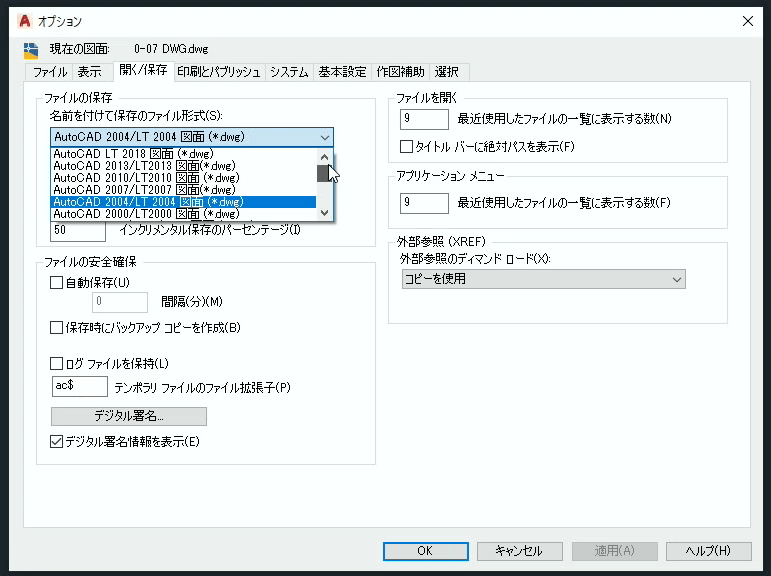The height and width of the screenshot is (576, 771).
Task: Click the format list scroll up arrow
Action: 324,157
